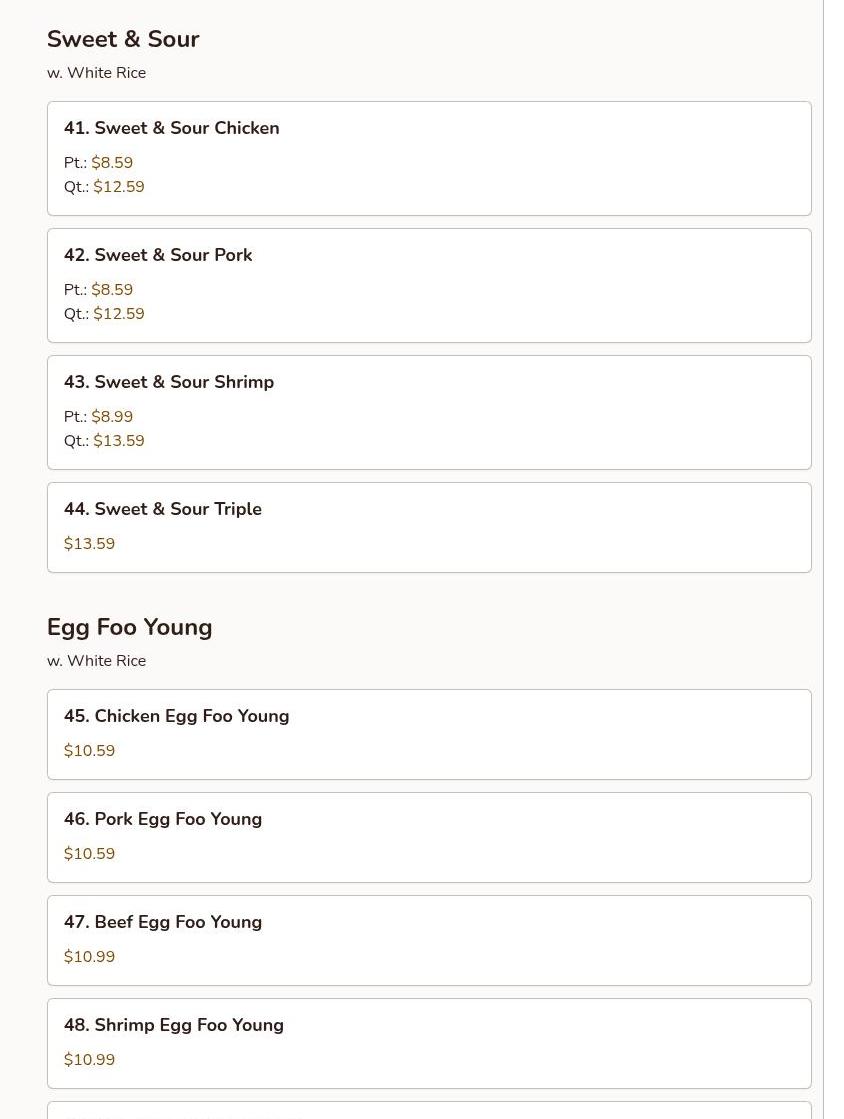
Task: Choose the 43. Sweet & Sour Shrimp title
Action: 169,382
